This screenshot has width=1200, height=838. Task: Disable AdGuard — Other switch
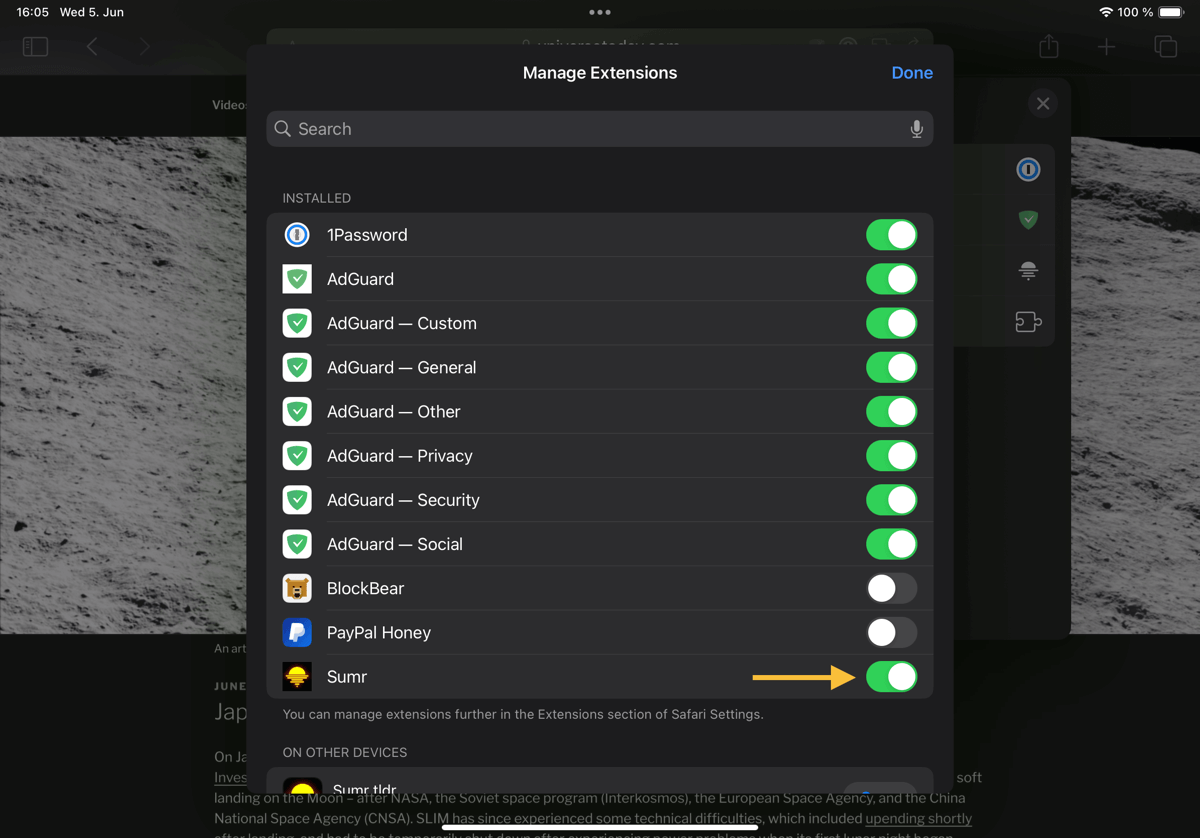891,411
